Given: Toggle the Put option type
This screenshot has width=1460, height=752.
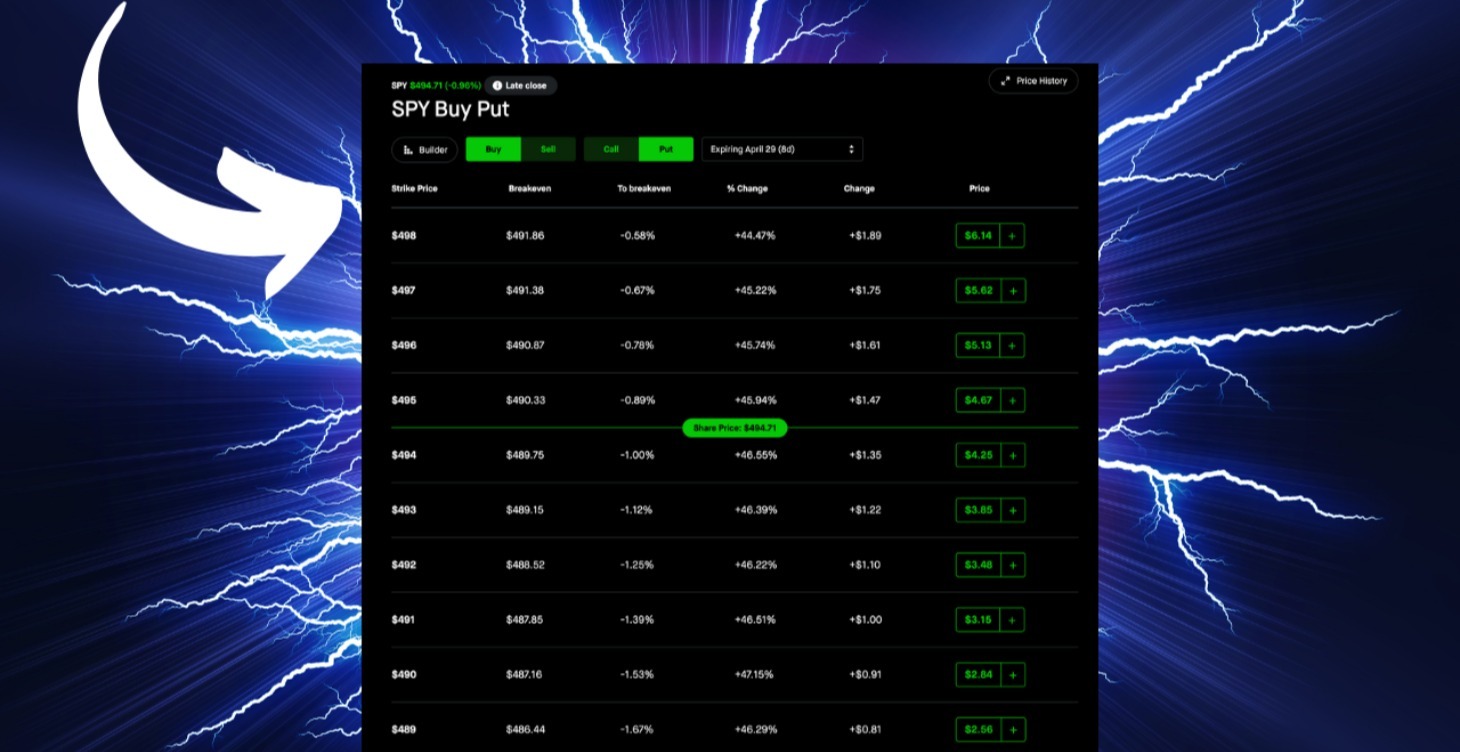Looking at the screenshot, I should [x=666, y=148].
